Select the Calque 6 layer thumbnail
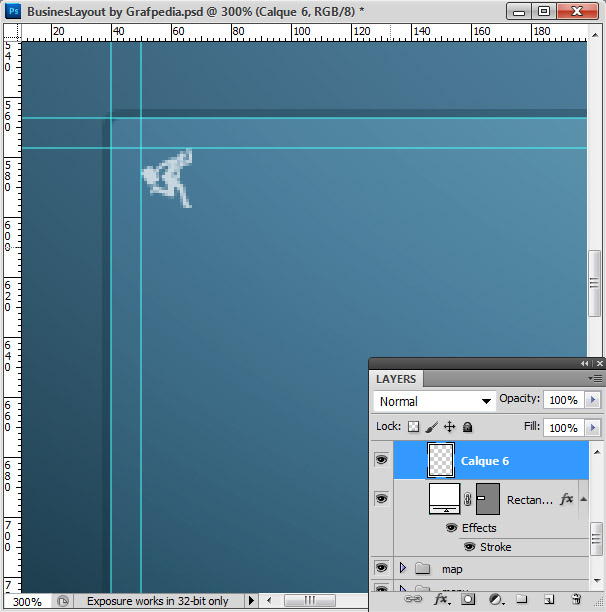606x612 pixels. point(441,460)
